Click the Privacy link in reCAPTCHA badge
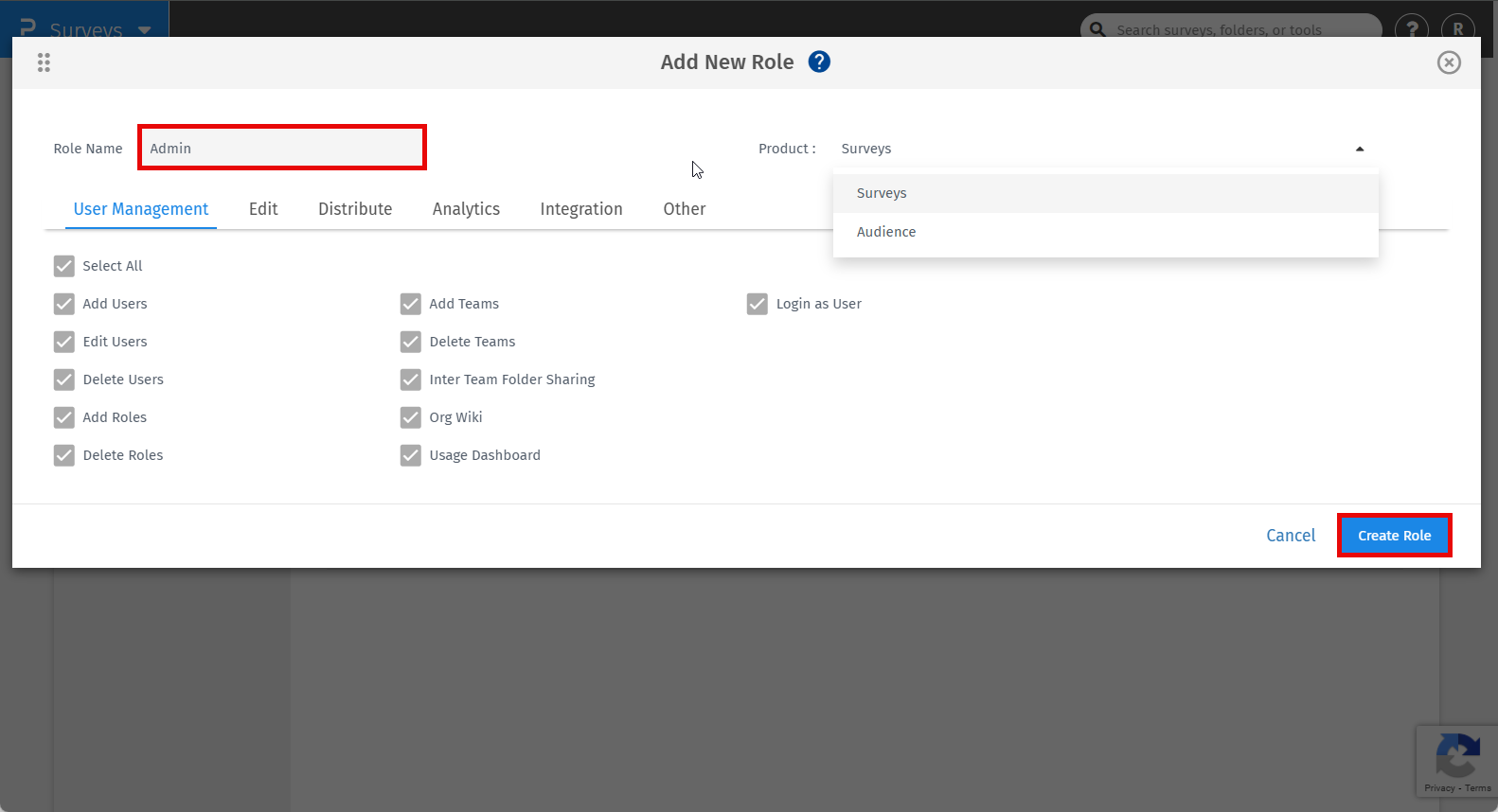 pos(1438,787)
